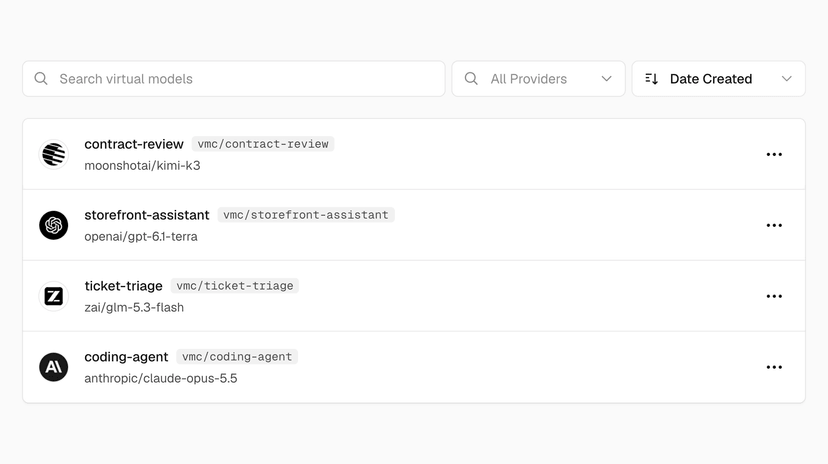828x464 pixels.
Task: Click the Moonshot AI logo for contract-review
Action: tap(53, 154)
